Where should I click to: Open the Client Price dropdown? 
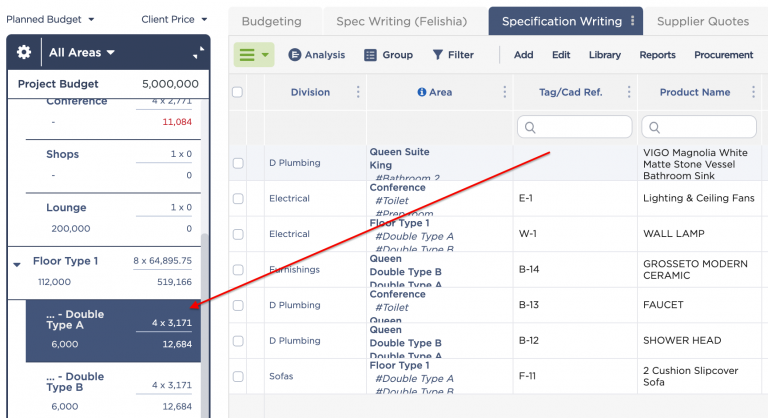[174, 19]
